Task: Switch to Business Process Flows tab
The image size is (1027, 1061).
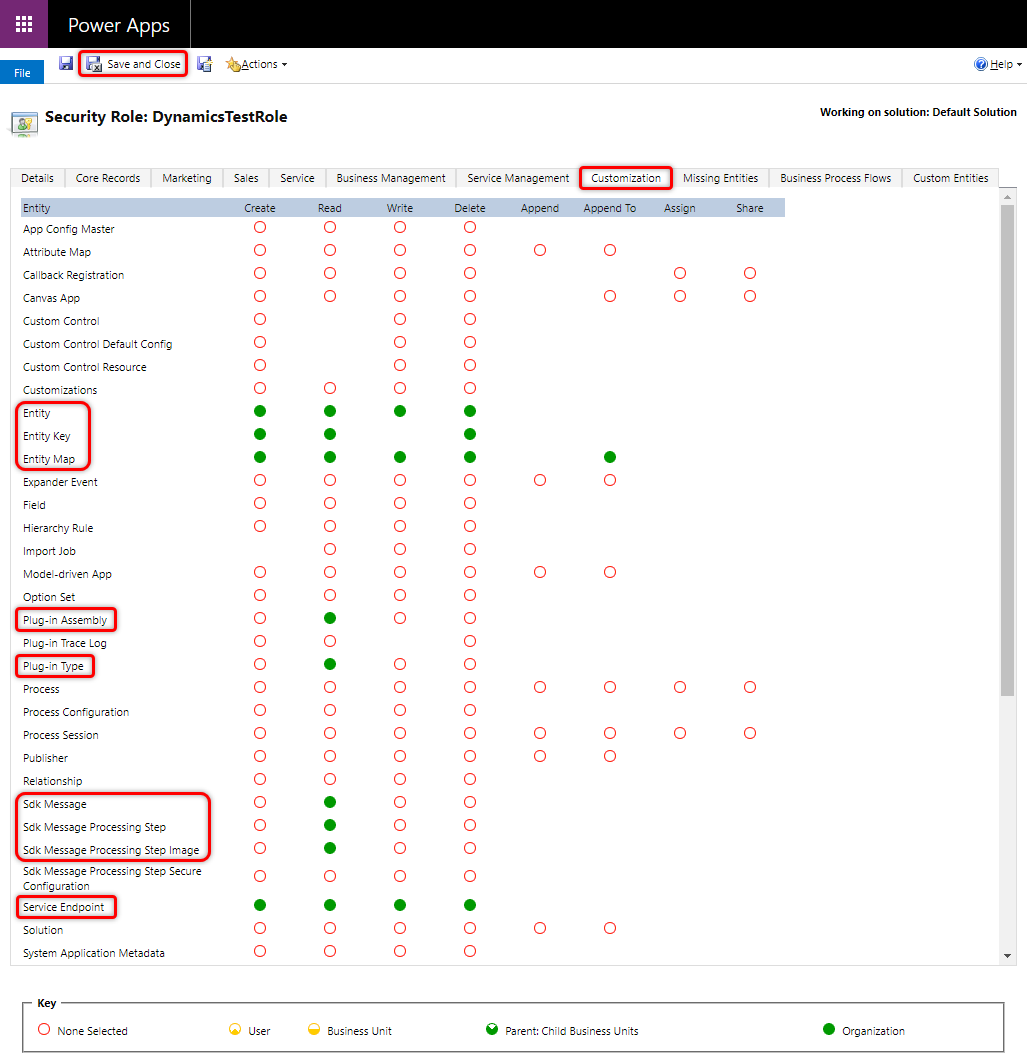Action: point(836,178)
